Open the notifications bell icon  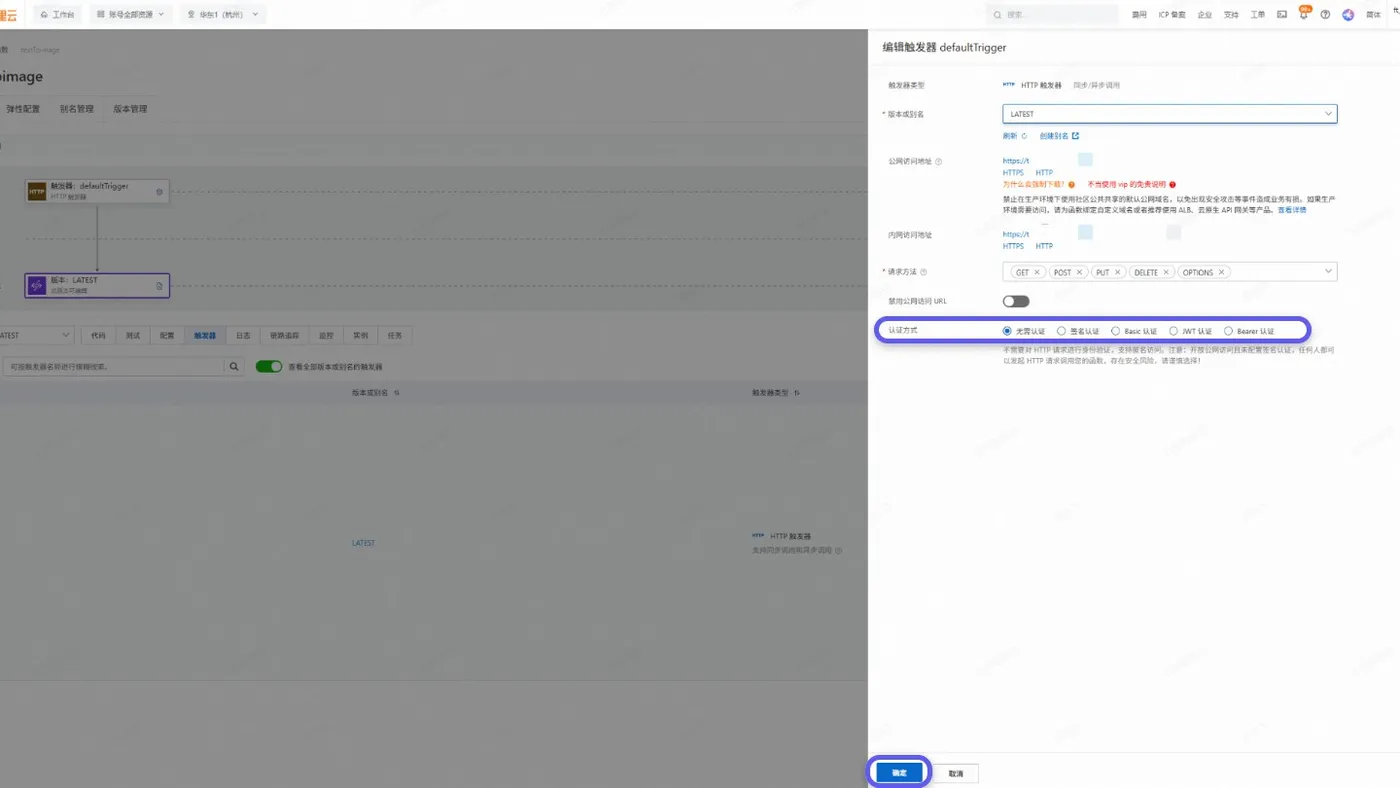(x=1303, y=15)
